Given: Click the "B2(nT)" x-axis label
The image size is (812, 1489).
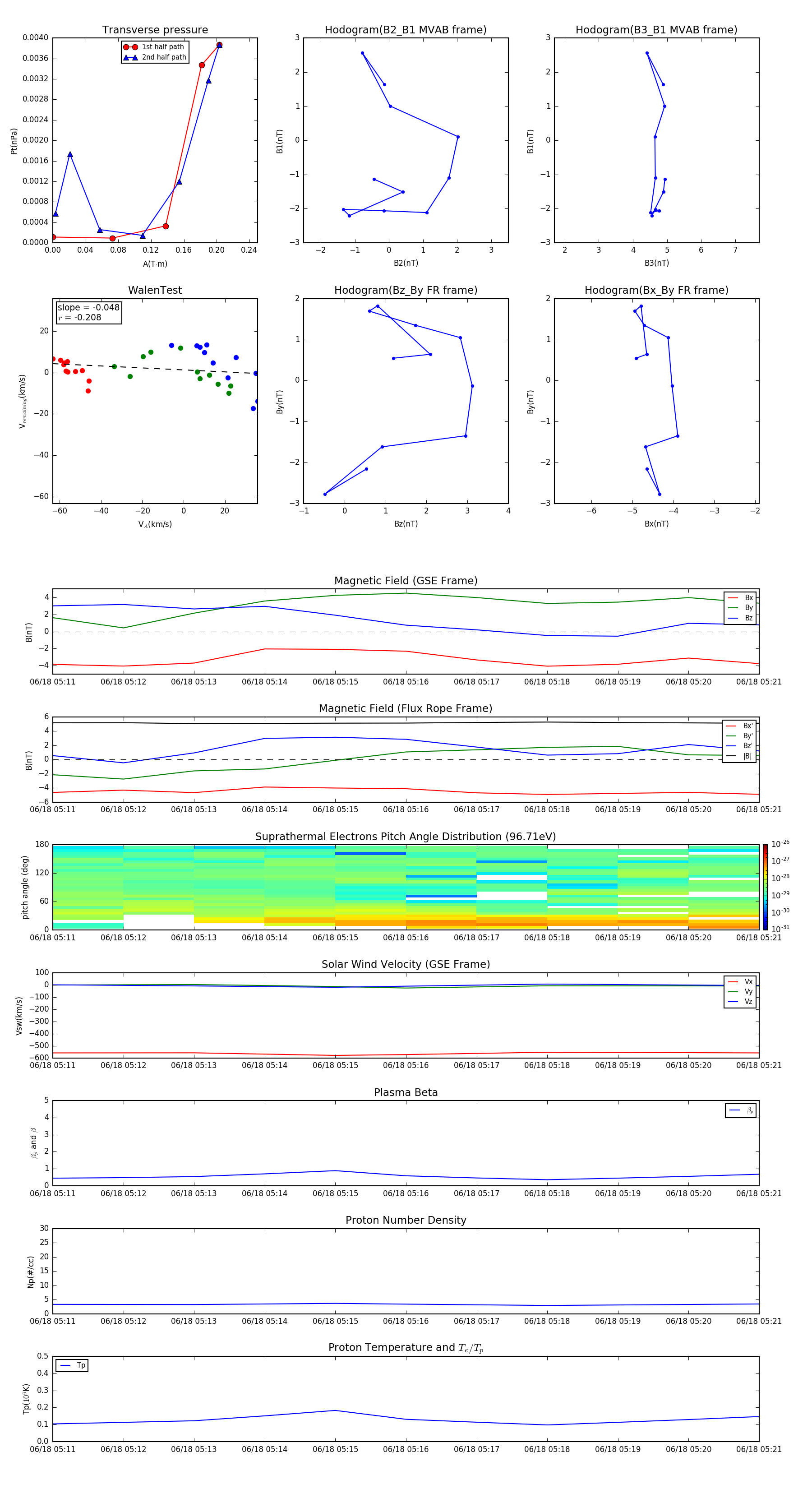Looking at the screenshot, I should coord(406,263).
